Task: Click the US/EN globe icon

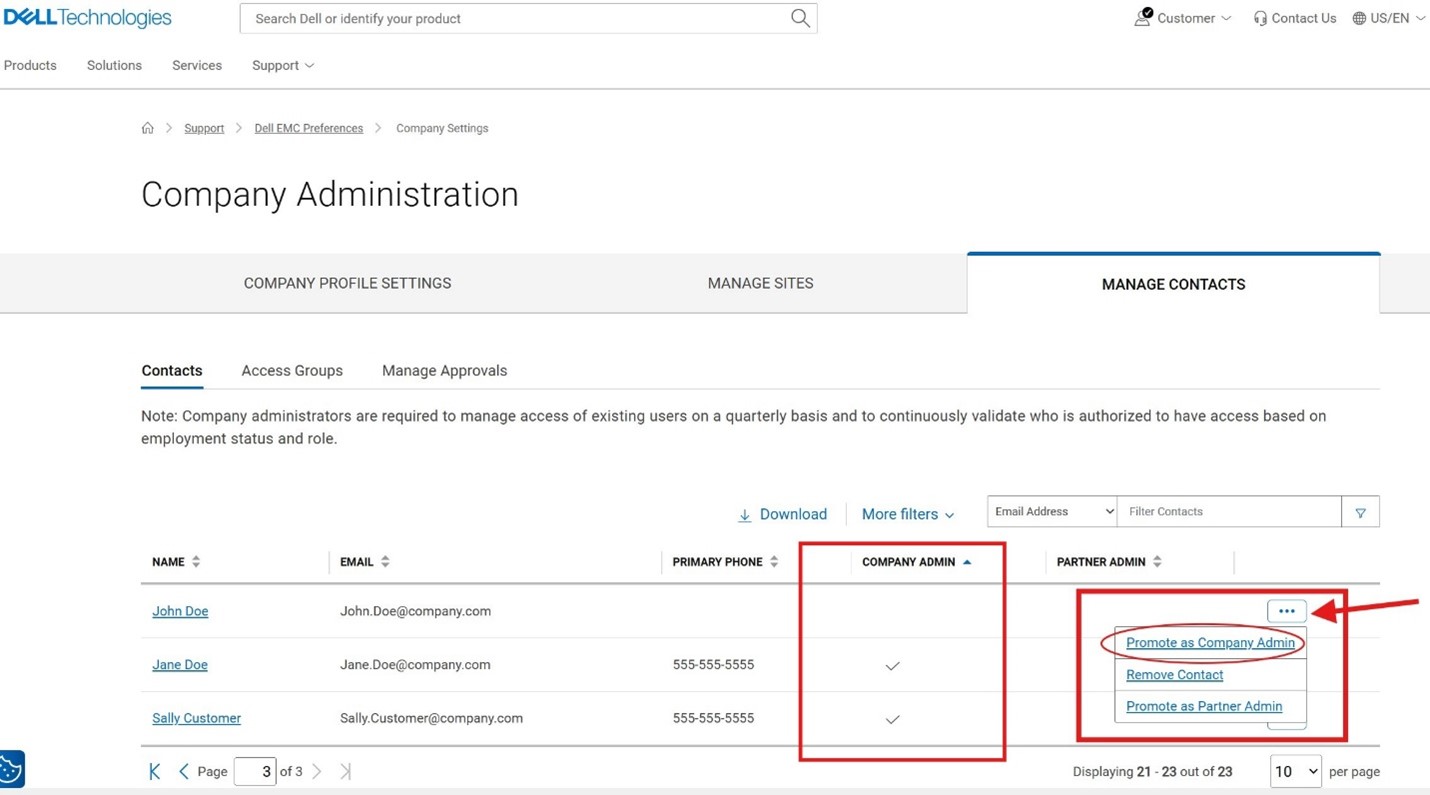Action: tap(1358, 18)
